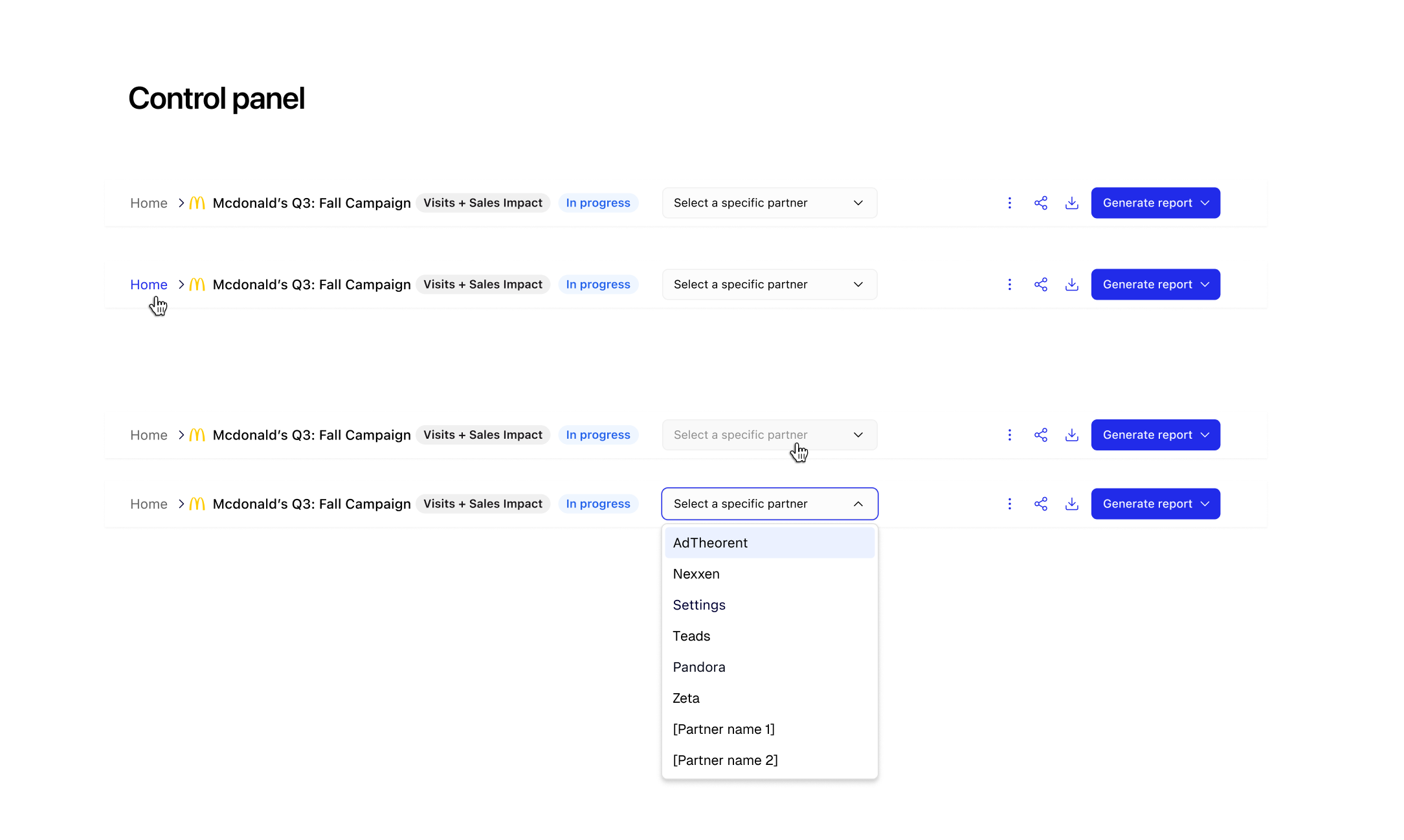Click the blue highlighted Home breadcrumb link

[x=148, y=285]
